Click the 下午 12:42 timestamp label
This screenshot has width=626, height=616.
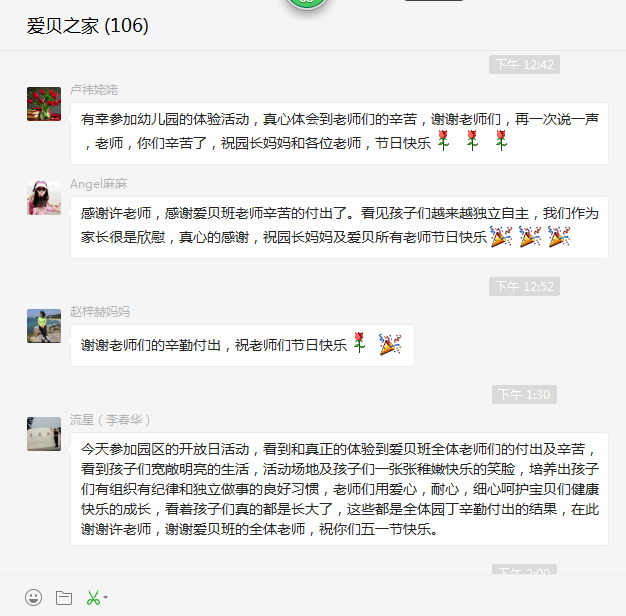click(524, 65)
